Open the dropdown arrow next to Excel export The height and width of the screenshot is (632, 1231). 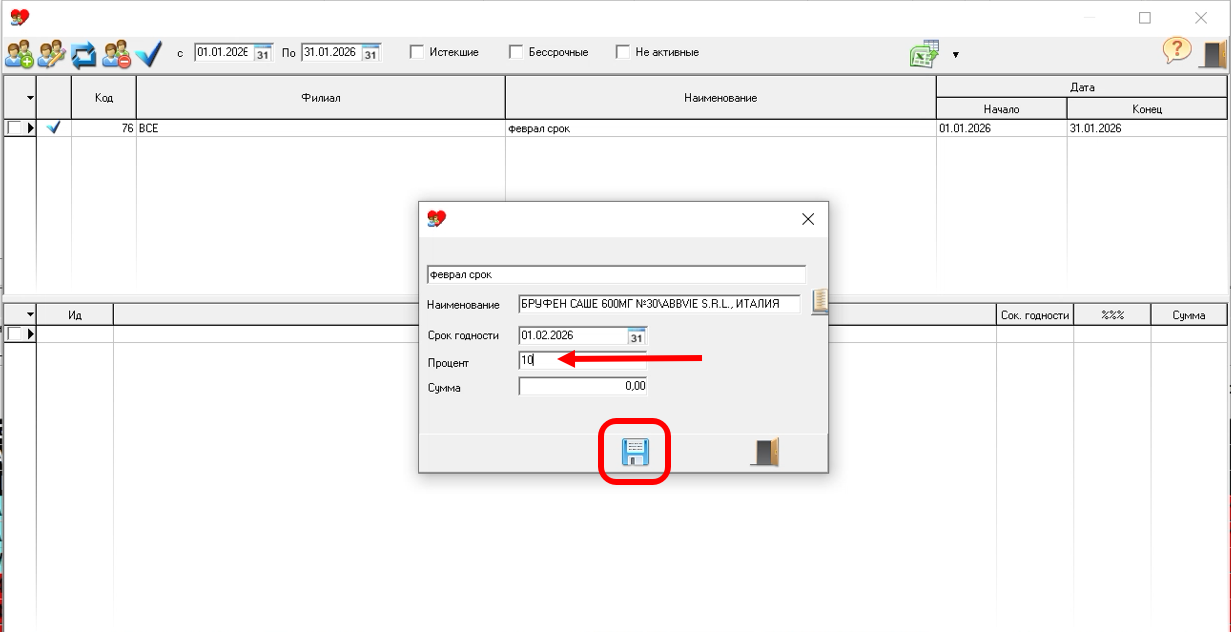tap(955, 55)
